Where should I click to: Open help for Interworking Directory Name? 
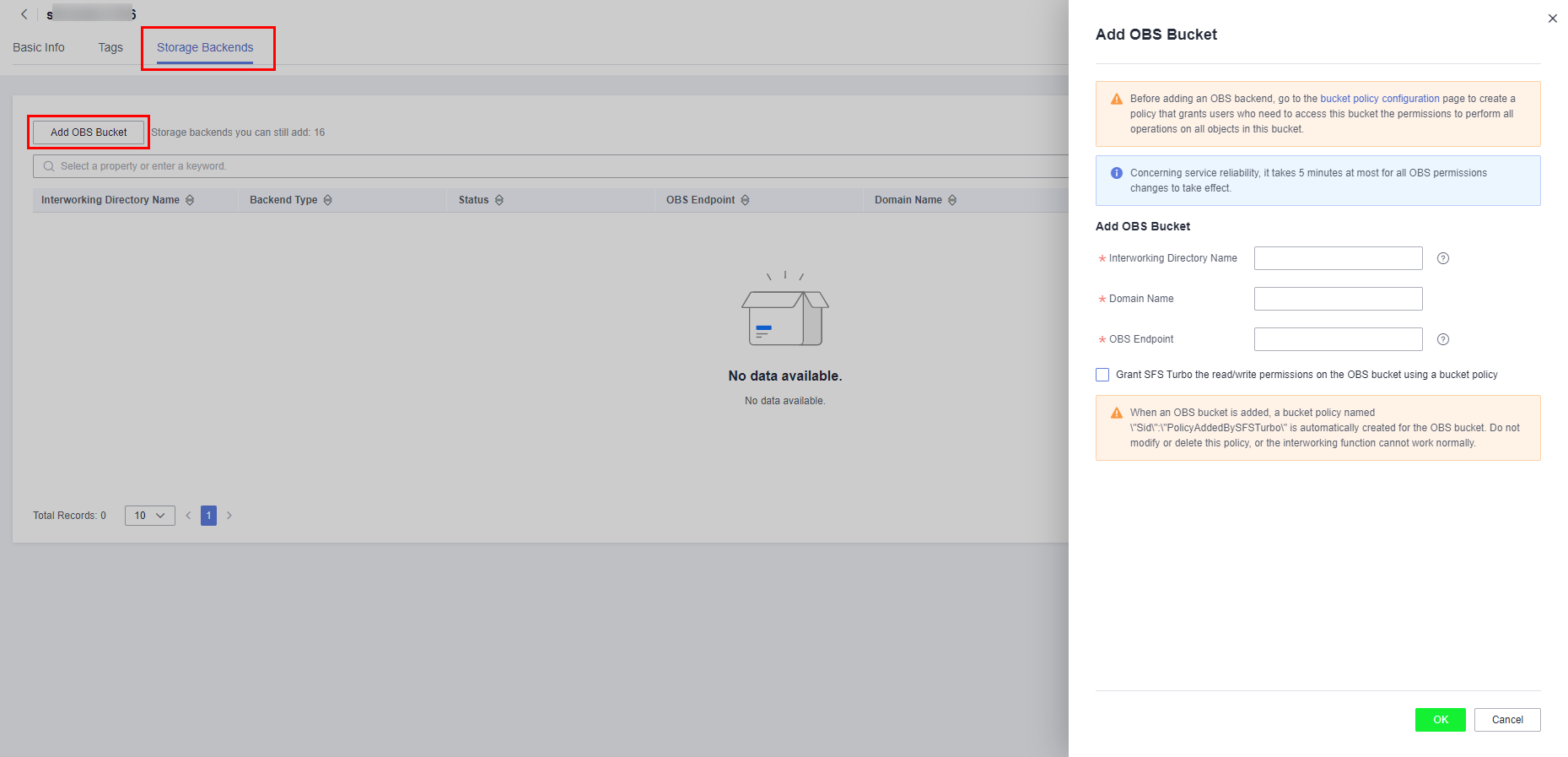[1443, 258]
